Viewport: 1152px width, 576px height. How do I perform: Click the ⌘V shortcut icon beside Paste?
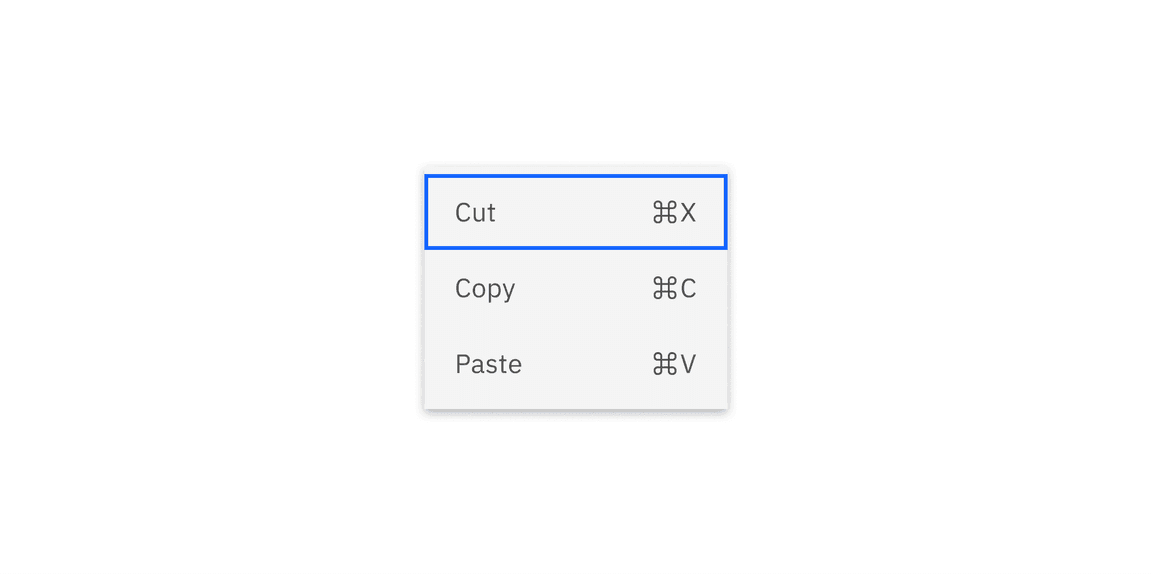click(674, 364)
